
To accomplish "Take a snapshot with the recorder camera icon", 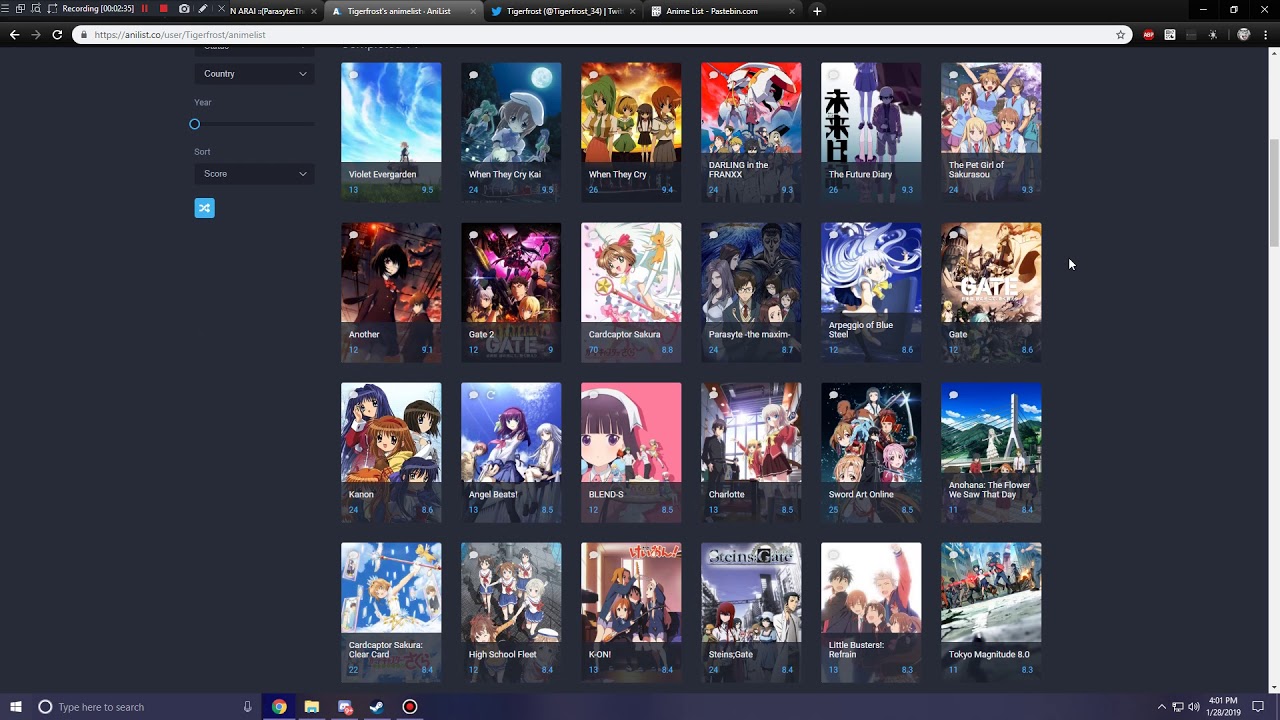I will tap(184, 9).
